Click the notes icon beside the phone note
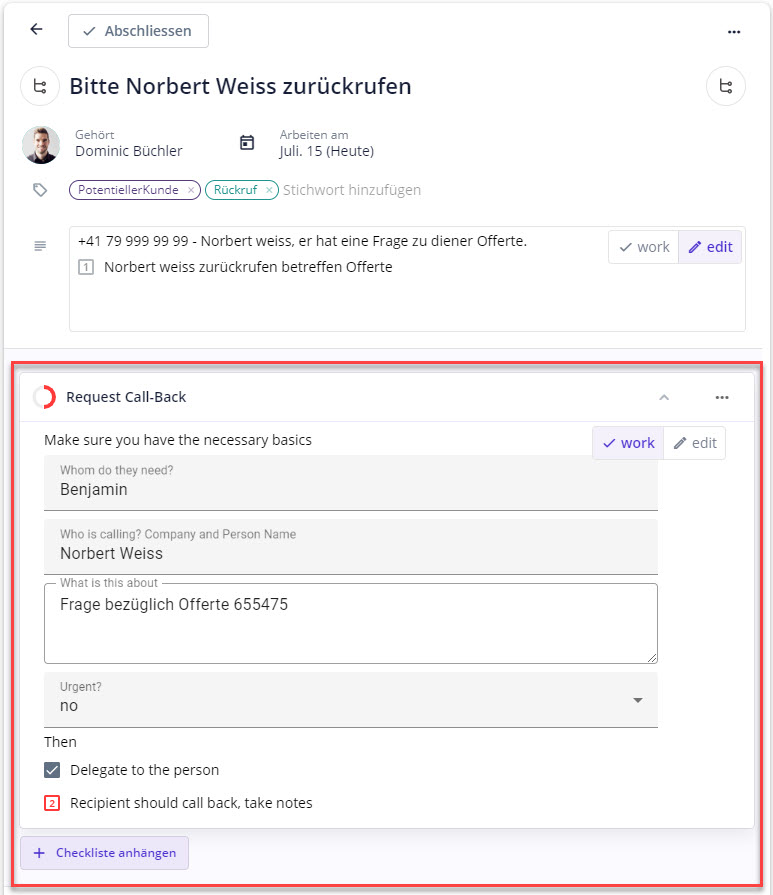The image size is (773, 895). [x=39, y=246]
